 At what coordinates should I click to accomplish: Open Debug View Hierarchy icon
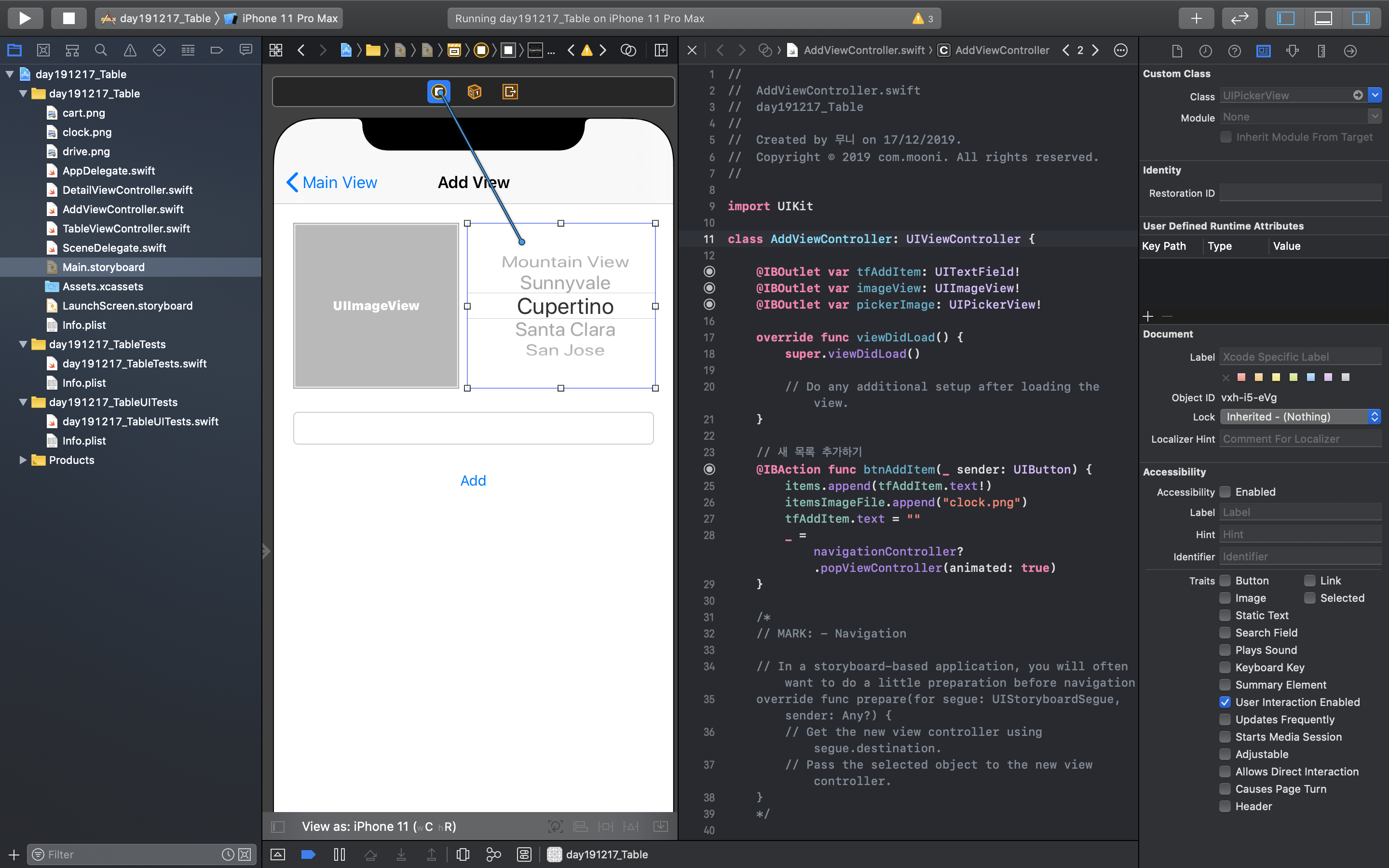(462, 854)
